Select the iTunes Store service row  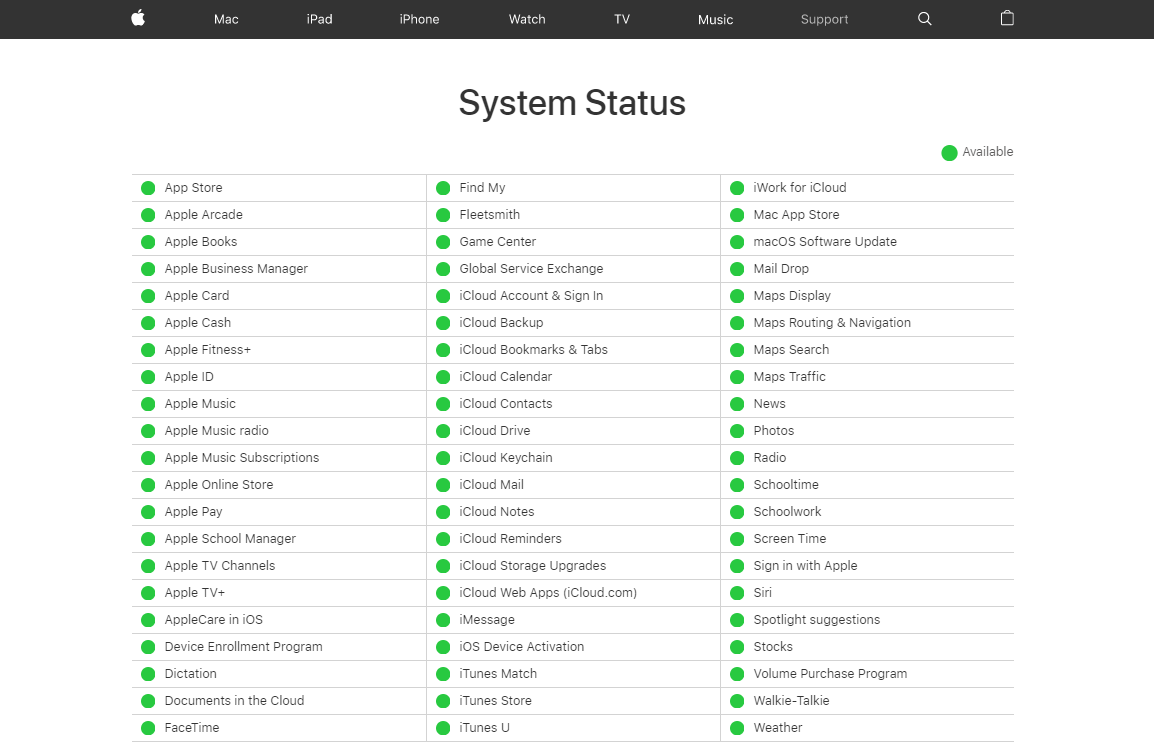[493, 700]
